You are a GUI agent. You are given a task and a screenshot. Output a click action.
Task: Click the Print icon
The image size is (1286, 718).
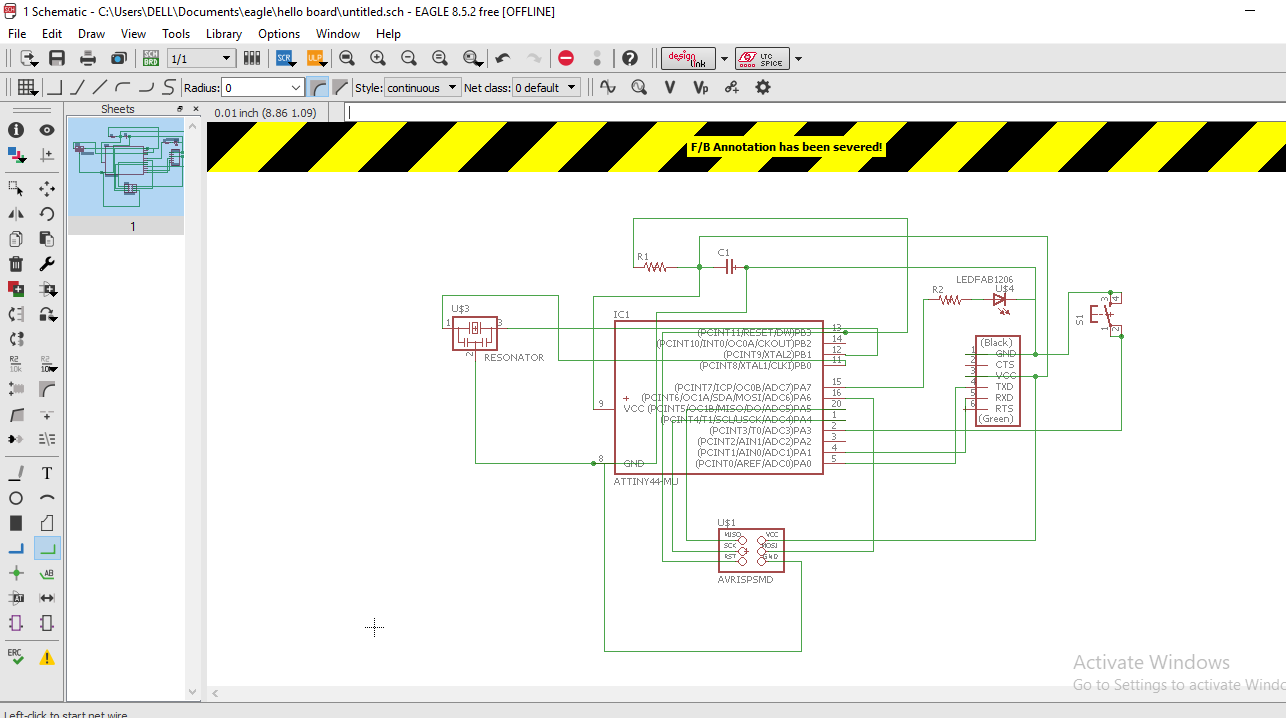tap(88, 59)
